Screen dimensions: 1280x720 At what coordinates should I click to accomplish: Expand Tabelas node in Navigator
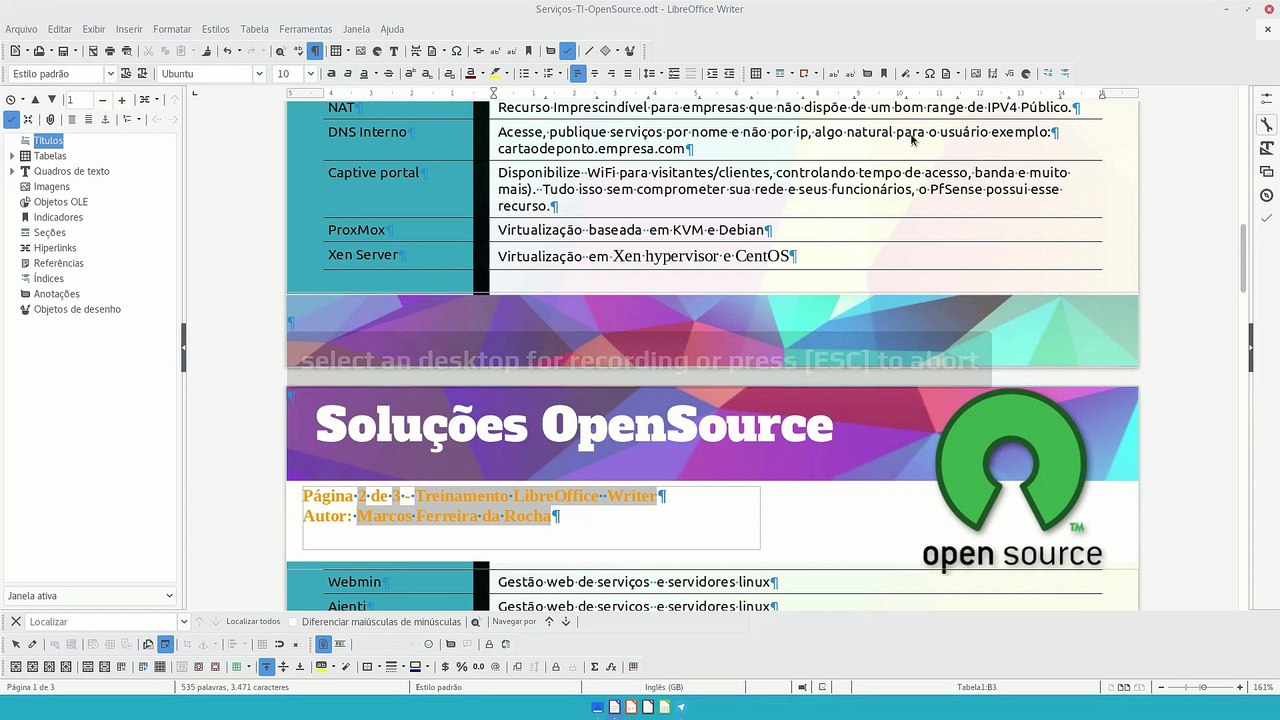pos(12,156)
